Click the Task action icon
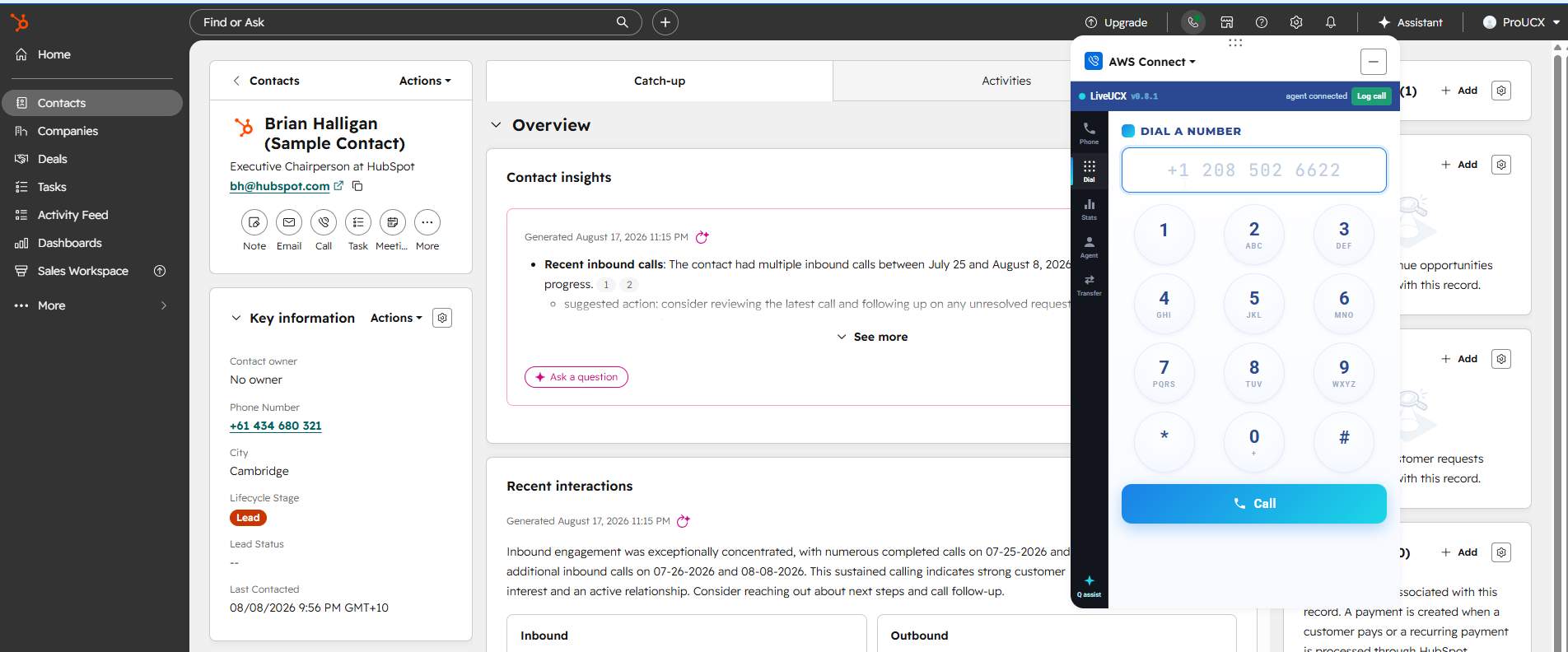 358,222
